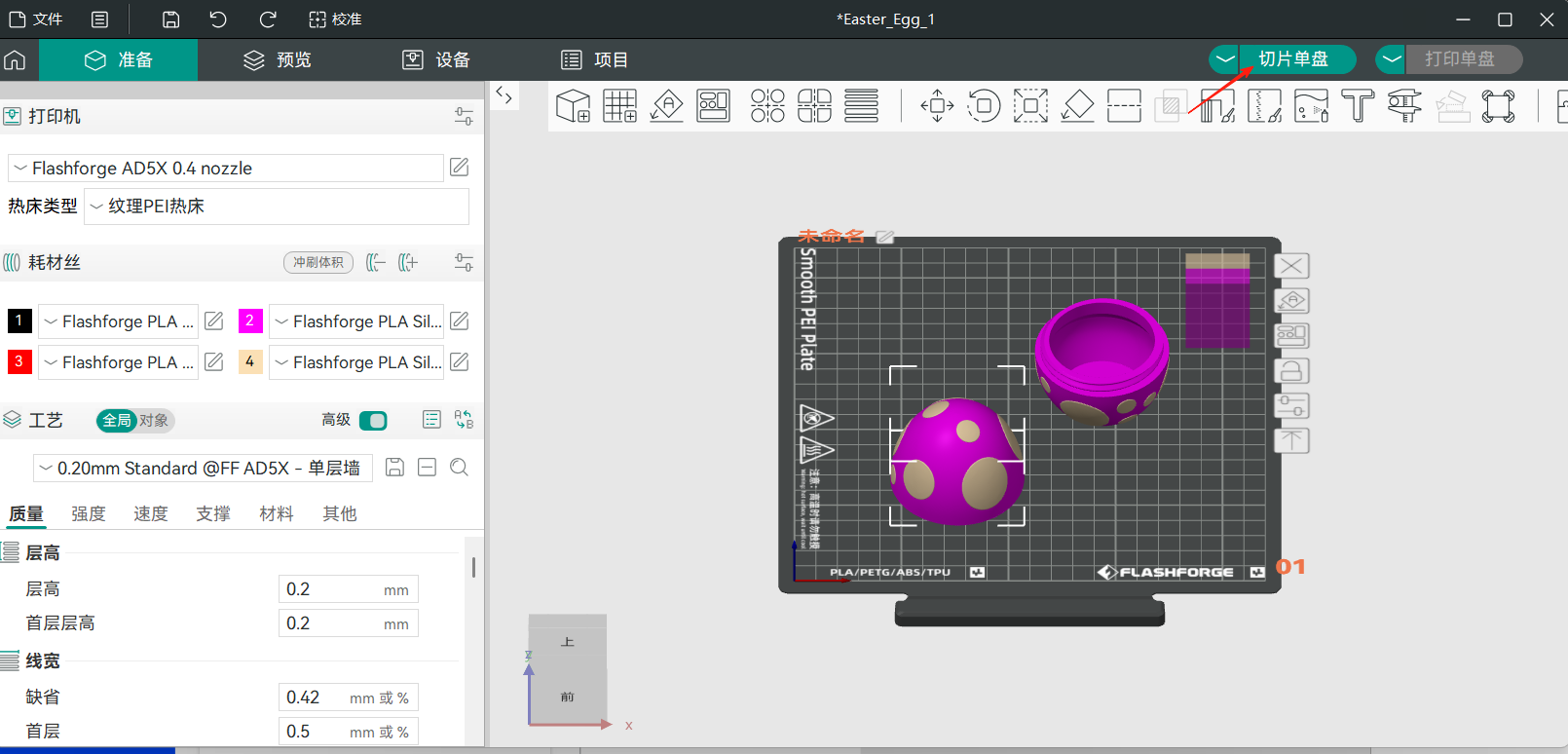Select the Text (T) tool icon
The width and height of the screenshot is (1568, 754).
coord(1357,105)
